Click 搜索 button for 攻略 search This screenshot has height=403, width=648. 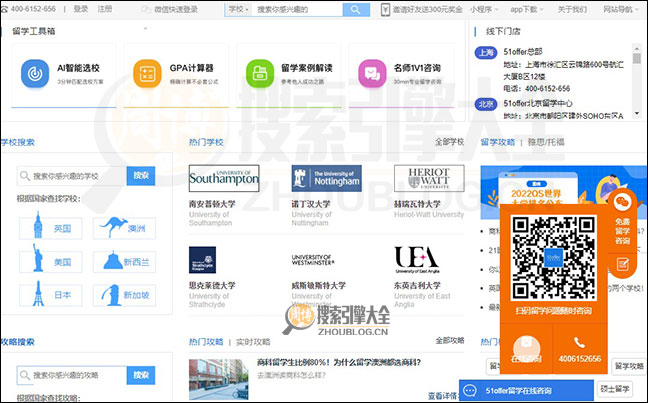coord(141,375)
